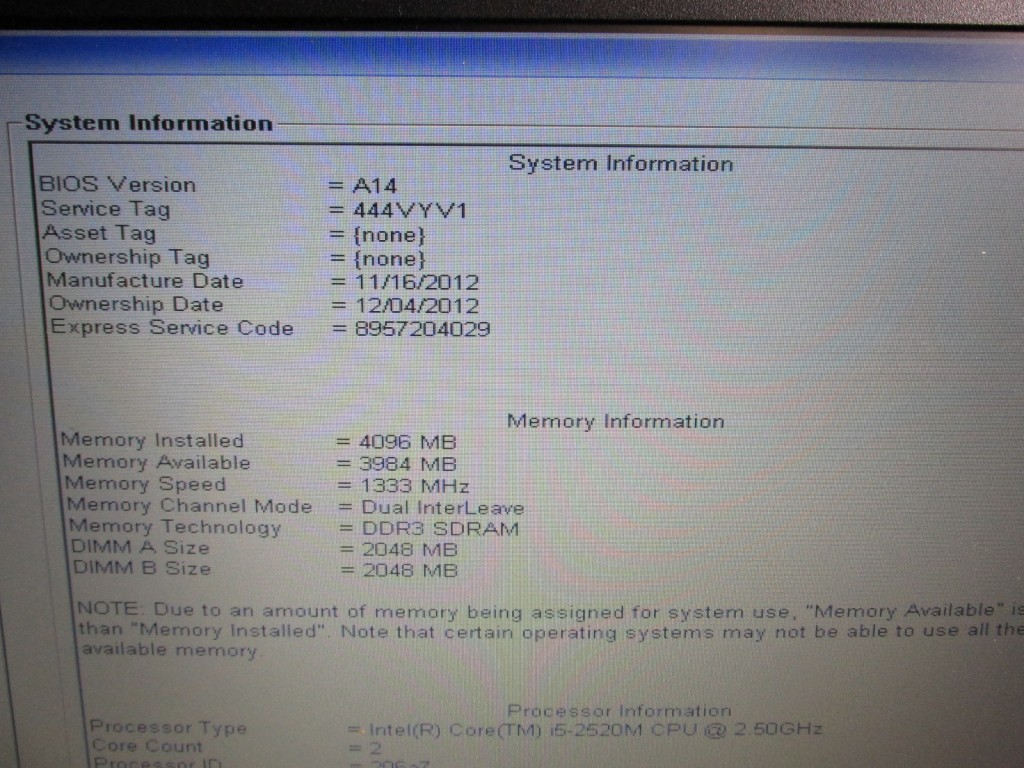The width and height of the screenshot is (1024, 768).
Task: Click the 2048 MB value for DIMM B
Action: (x=410, y=570)
